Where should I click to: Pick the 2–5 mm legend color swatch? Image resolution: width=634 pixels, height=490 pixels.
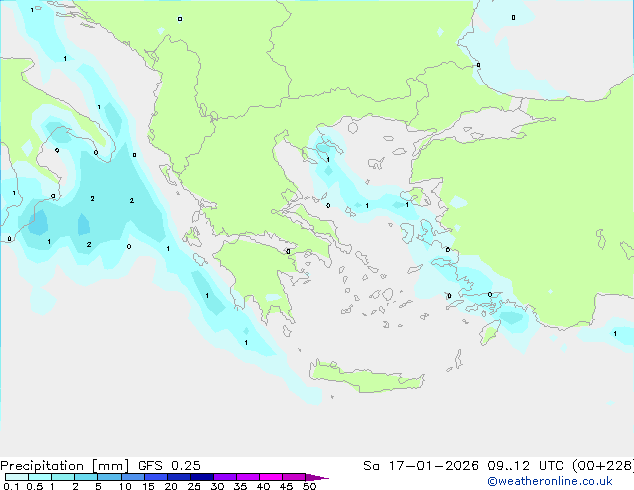(86, 477)
